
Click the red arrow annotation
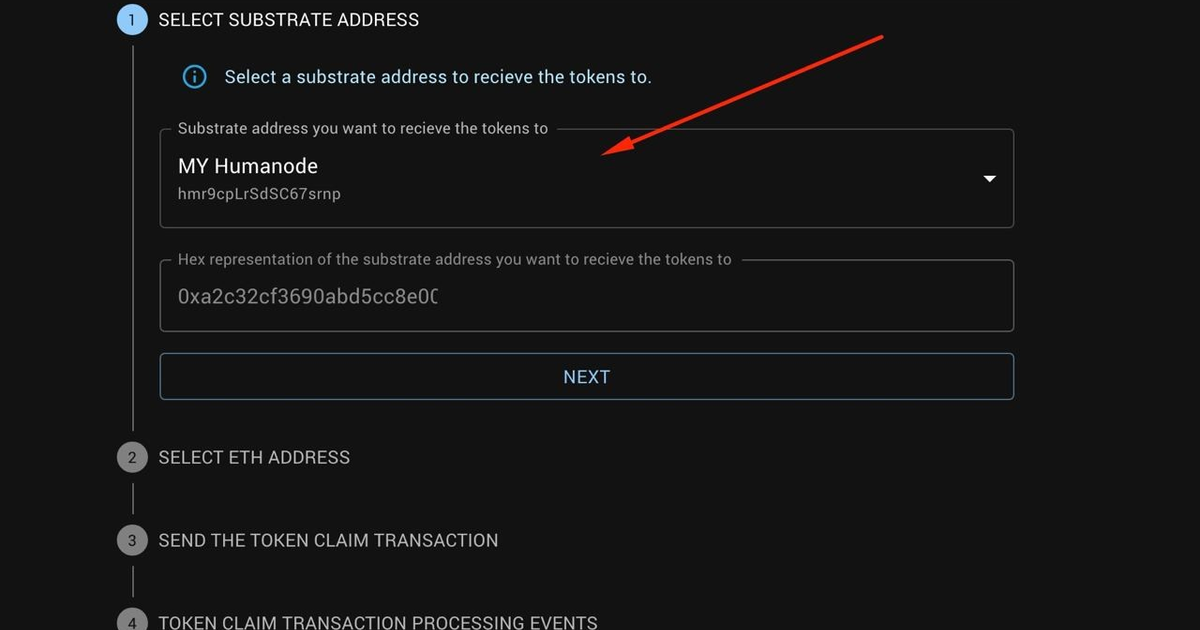coord(741,96)
